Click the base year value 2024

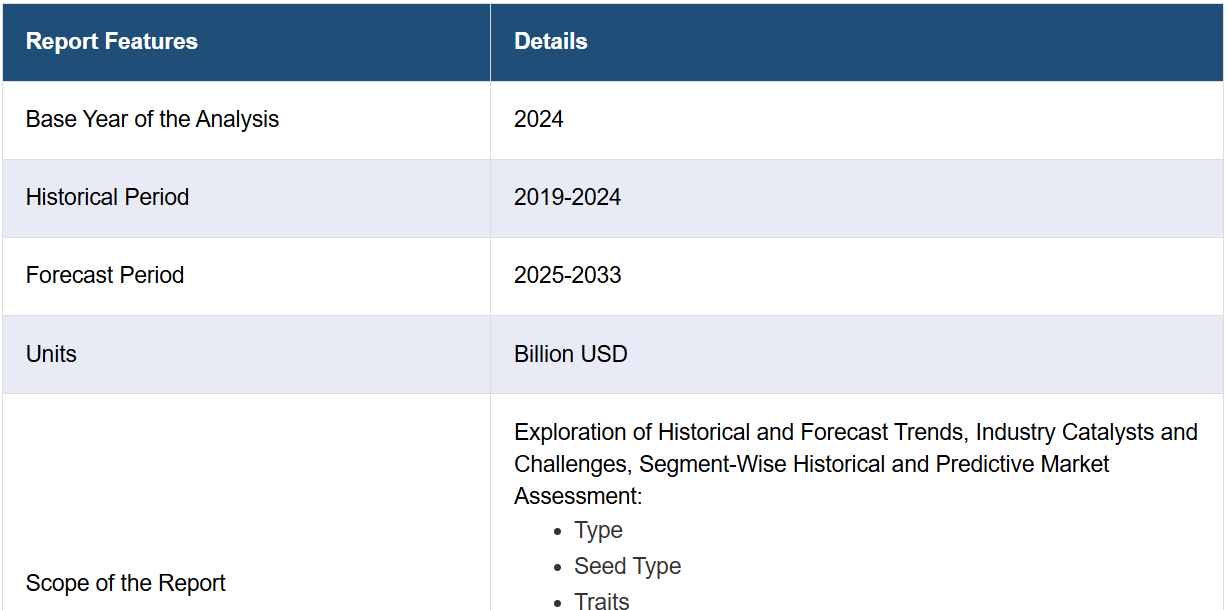click(539, 120)
